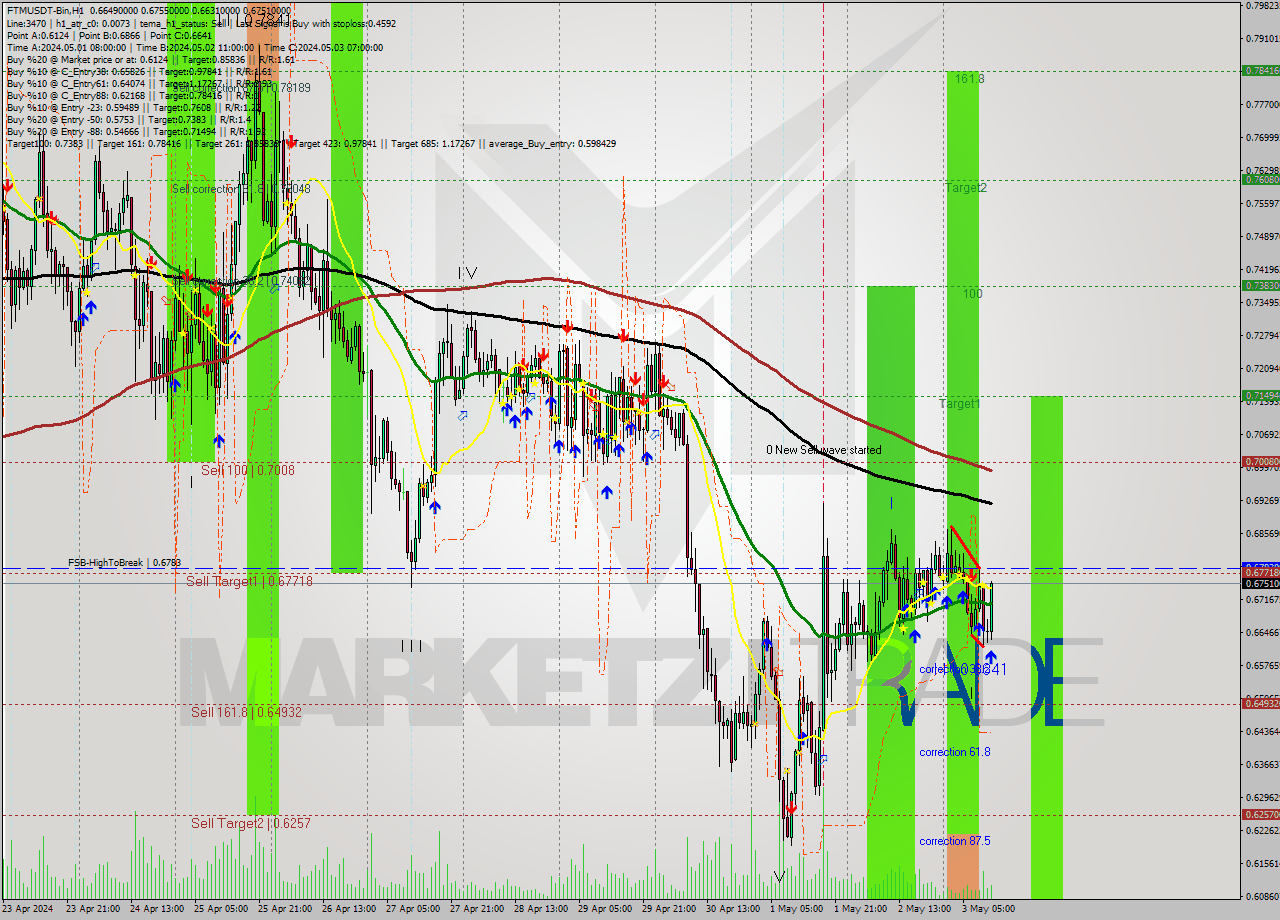The width and height of the screenshot is (1280, 920).
Task: Click the 0.65765 price axis value
Action: tap(1261, 665)
